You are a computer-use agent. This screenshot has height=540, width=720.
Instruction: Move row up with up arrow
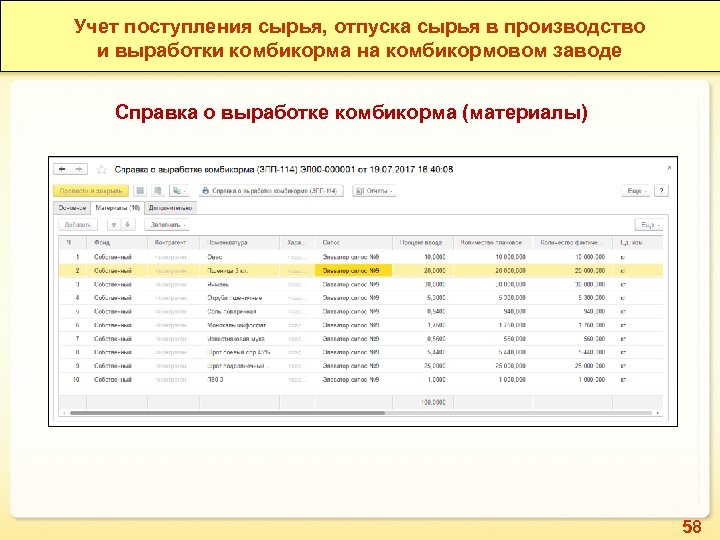tap(114, 225)
